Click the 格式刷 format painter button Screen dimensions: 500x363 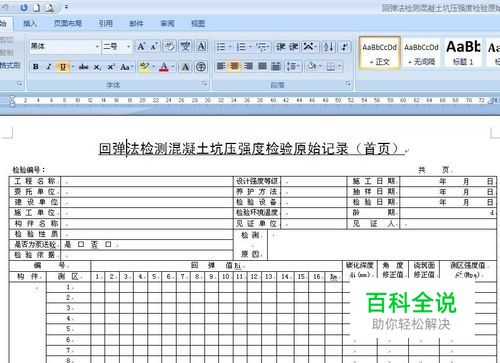tap(10, 65)
